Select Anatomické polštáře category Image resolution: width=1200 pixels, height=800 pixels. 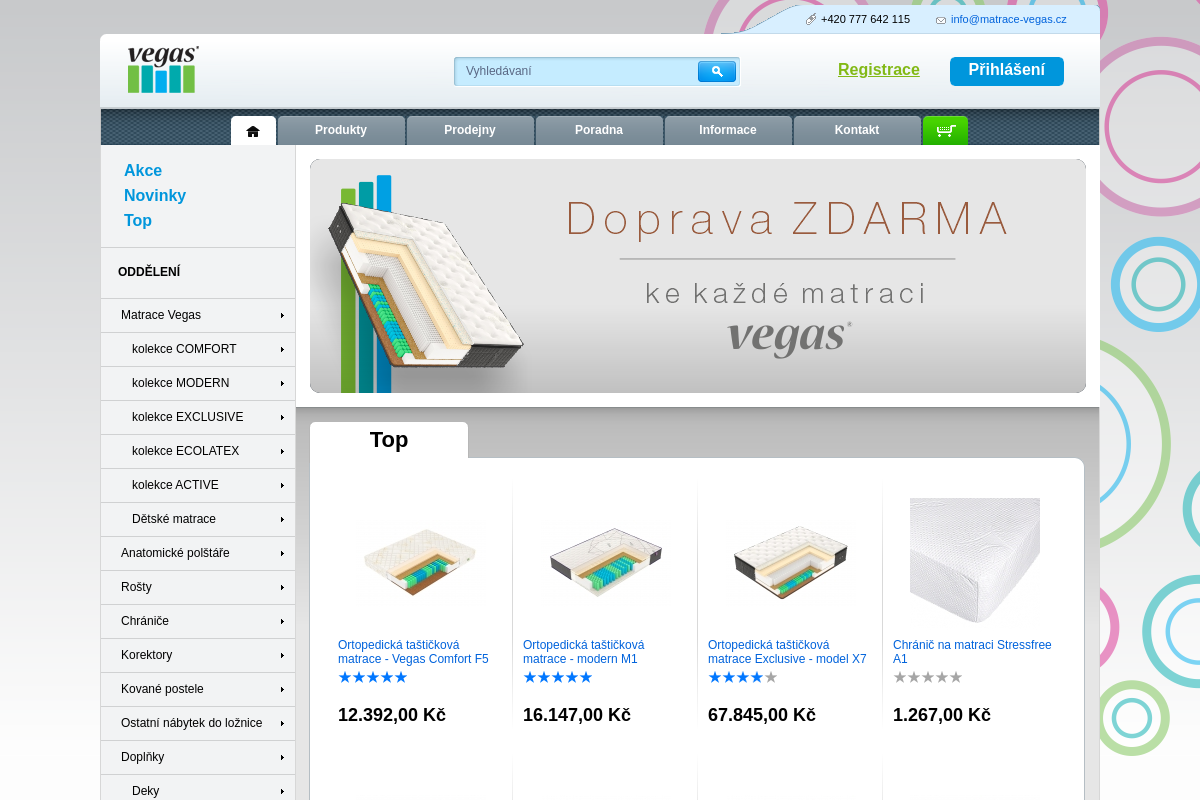[175, 554]
